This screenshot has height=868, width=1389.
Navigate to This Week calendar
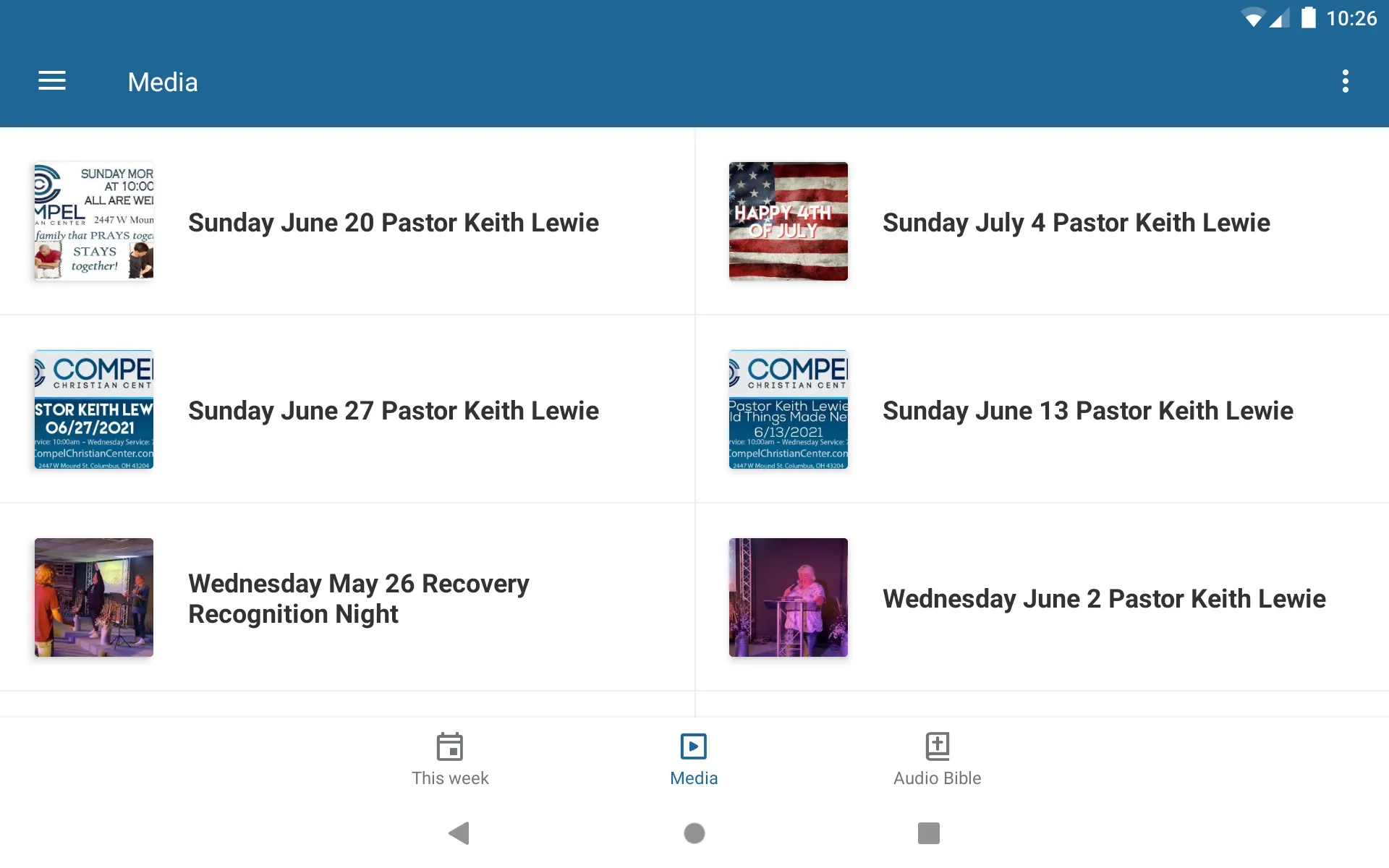pyautogui.click(x=450, y=757)
